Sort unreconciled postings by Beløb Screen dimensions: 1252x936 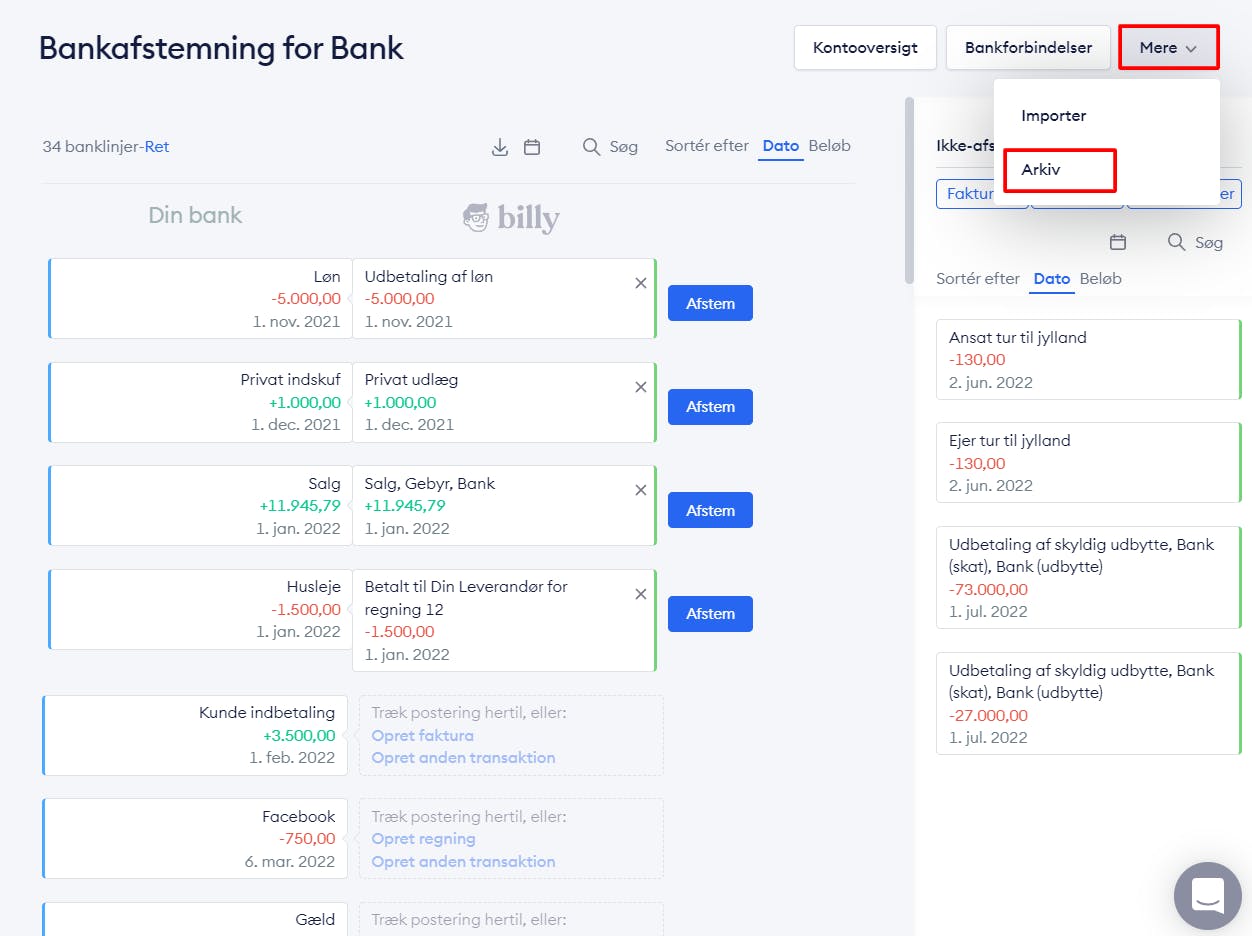coord(1101,279)
